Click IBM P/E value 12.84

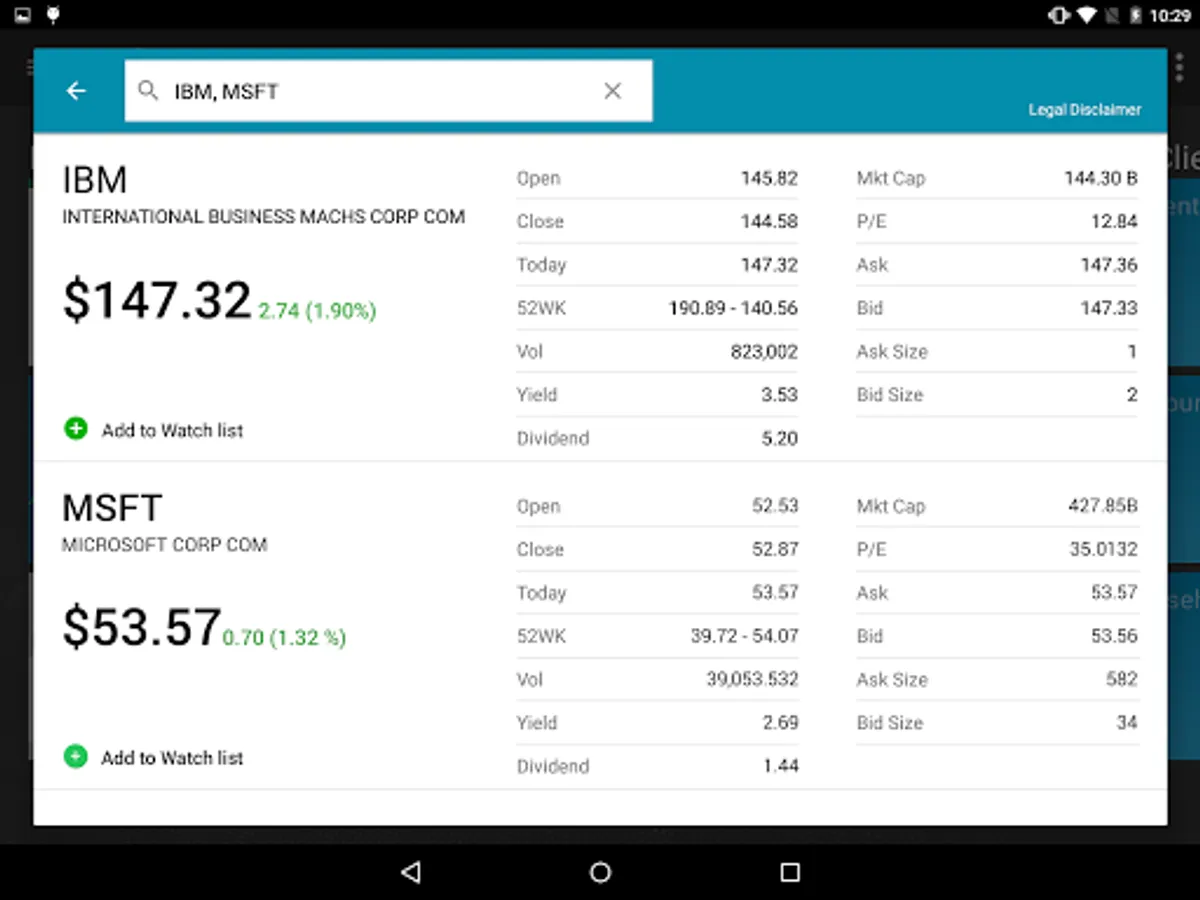pyautogui.click(x=1114, y=222)
